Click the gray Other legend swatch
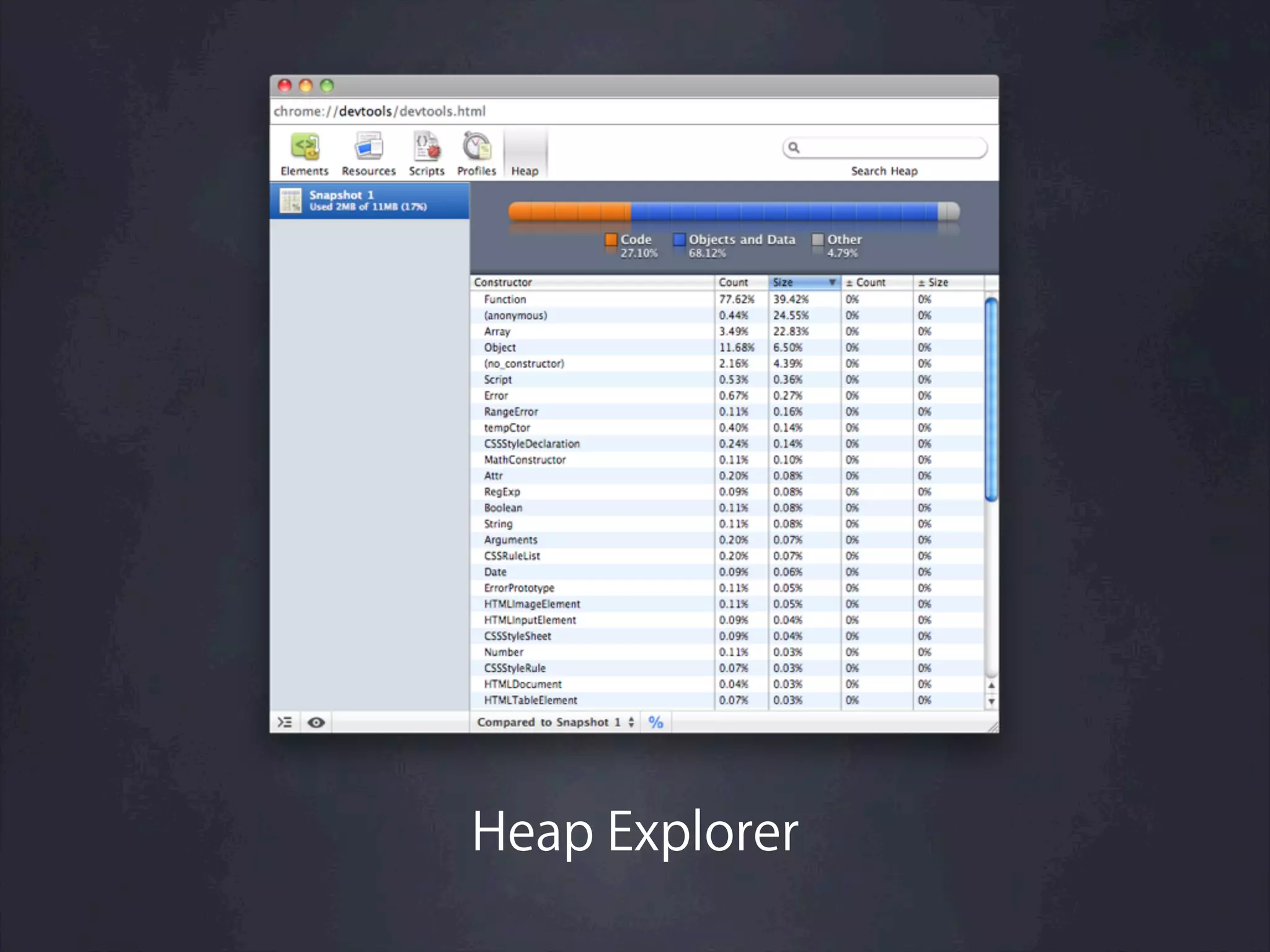Viewport: 1270px width, 952px height. pos(818,240)
